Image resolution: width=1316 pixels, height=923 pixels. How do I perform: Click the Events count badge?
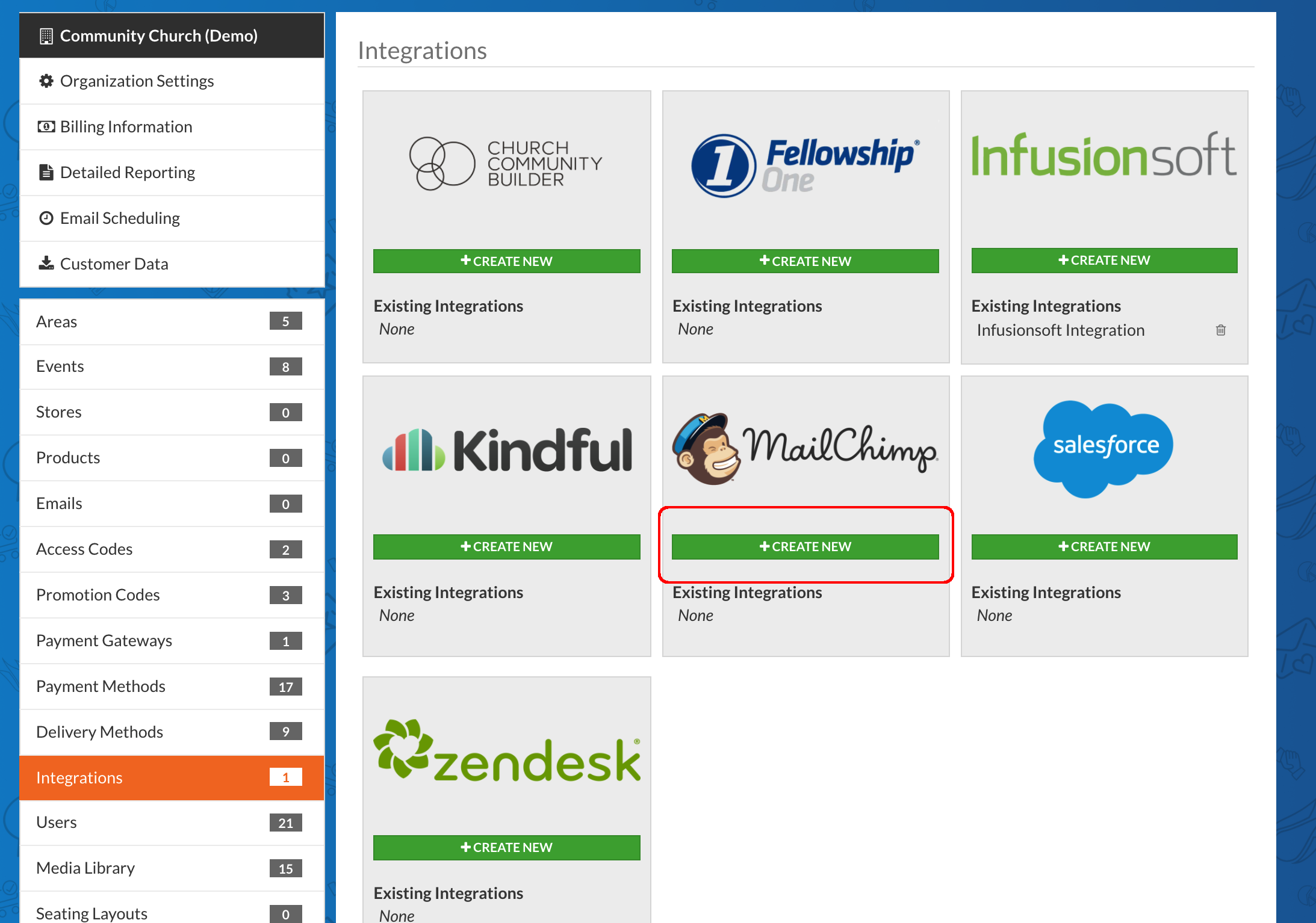285,366
